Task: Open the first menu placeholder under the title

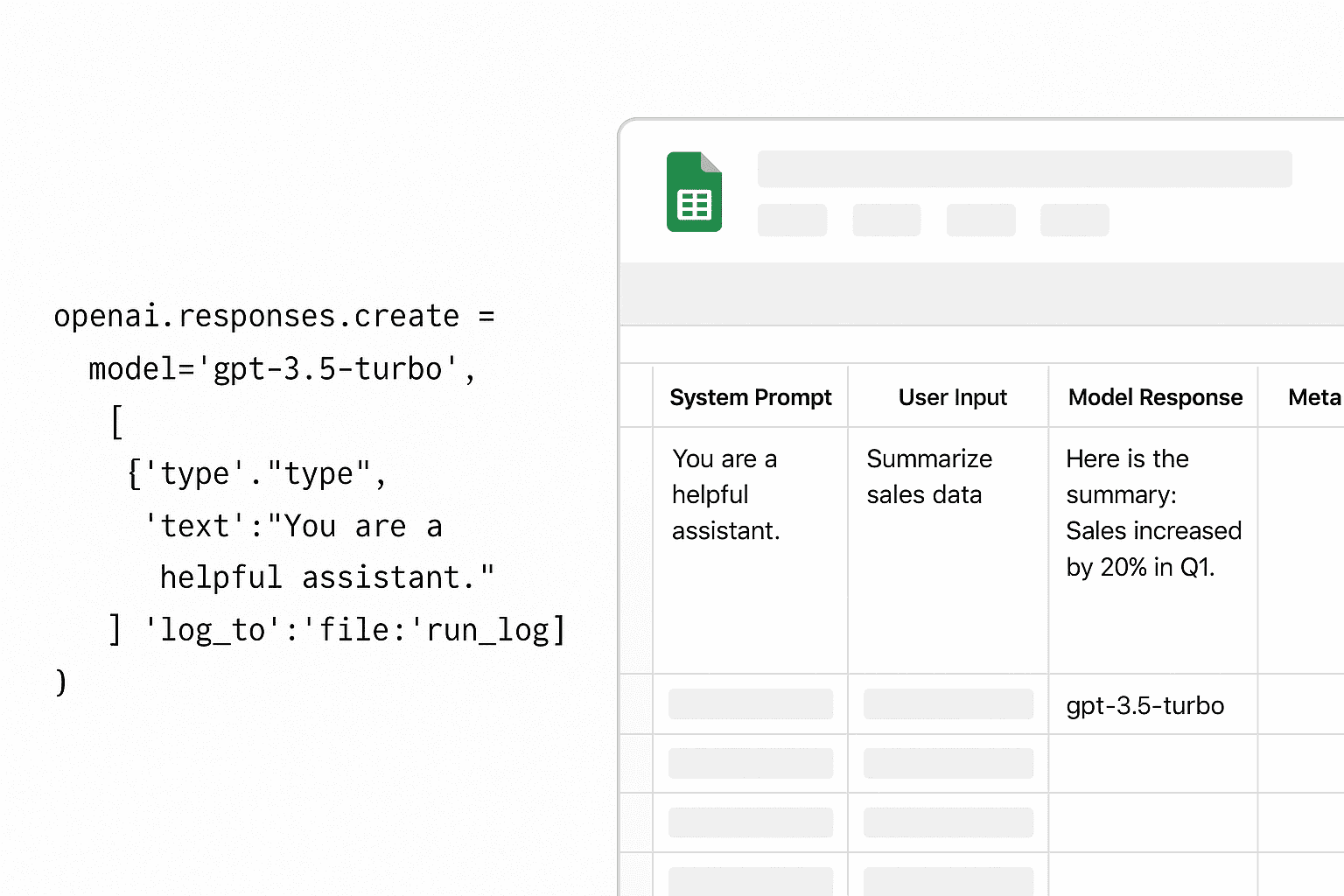Action: pos(792,220)
